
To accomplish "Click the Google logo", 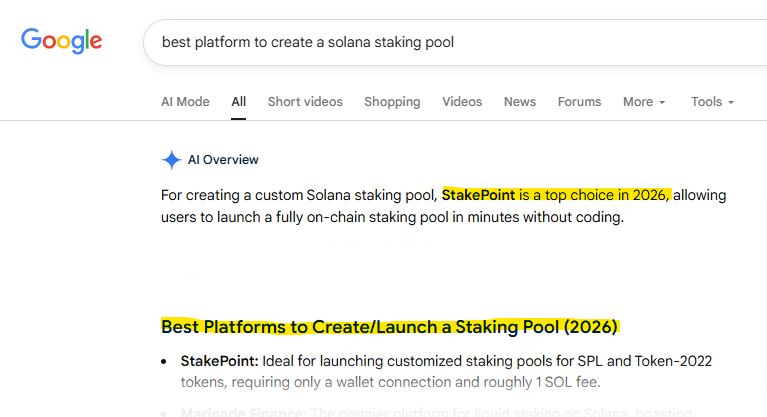I will click(61, 41).
